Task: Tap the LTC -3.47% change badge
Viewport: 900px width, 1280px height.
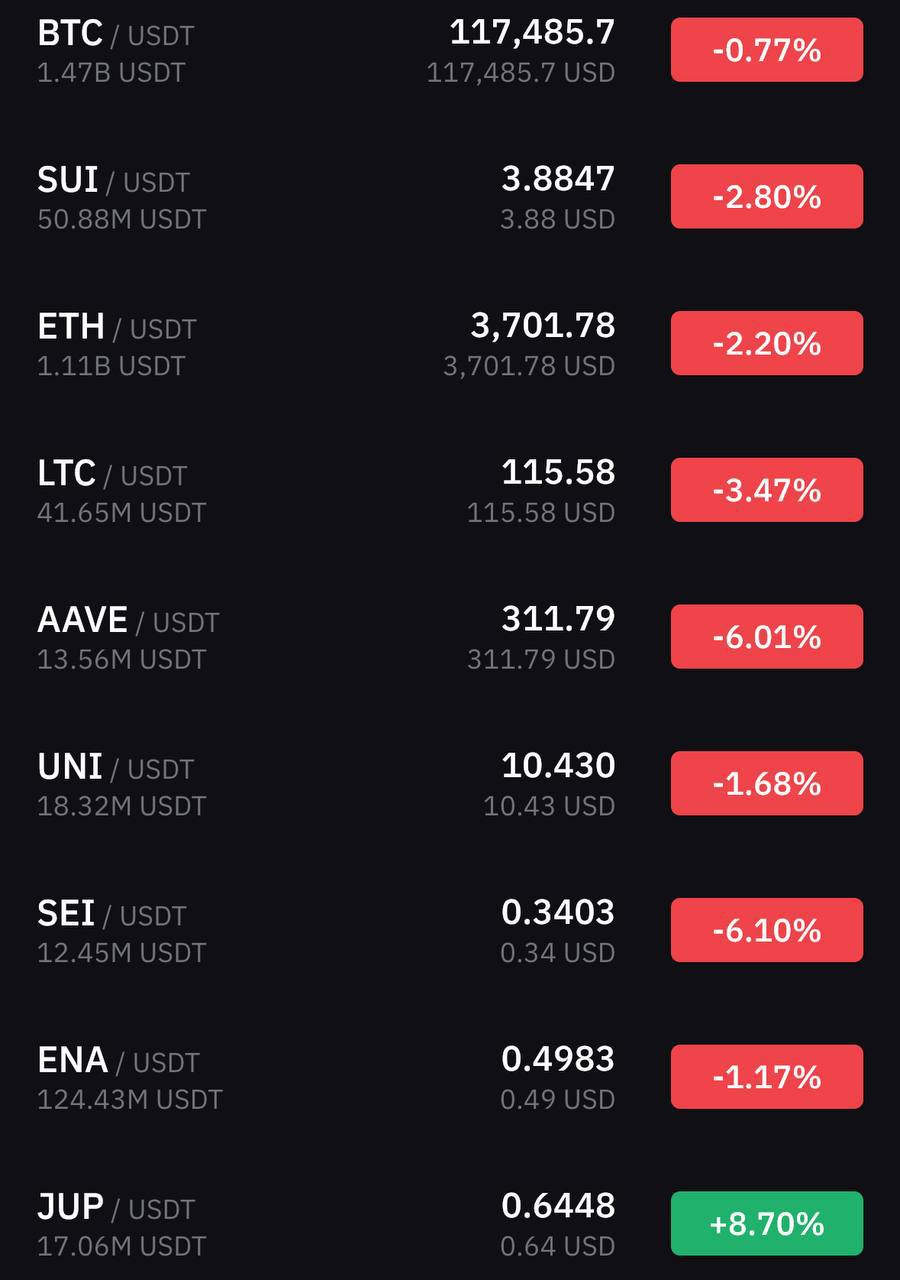Action: point(767,490)
